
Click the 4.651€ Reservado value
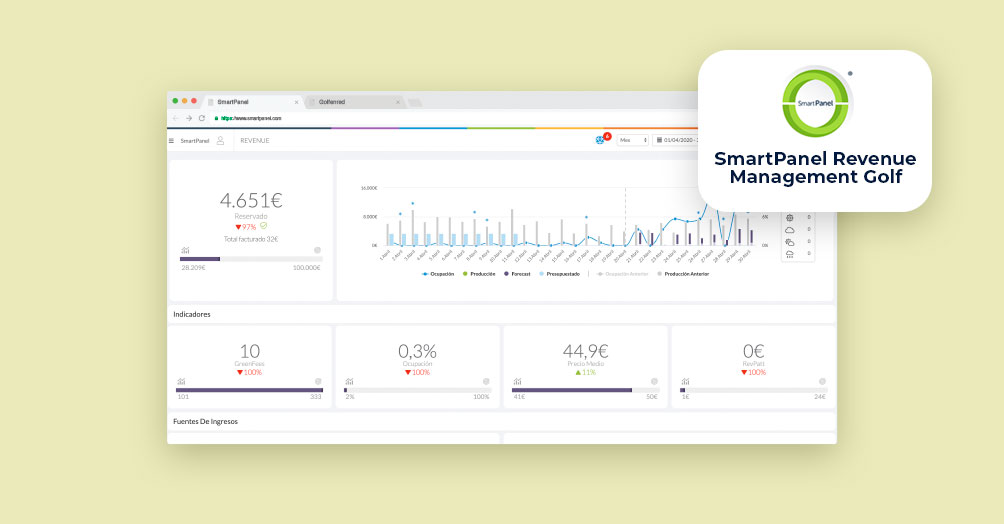pyautogui.click(x=251, y=201)
